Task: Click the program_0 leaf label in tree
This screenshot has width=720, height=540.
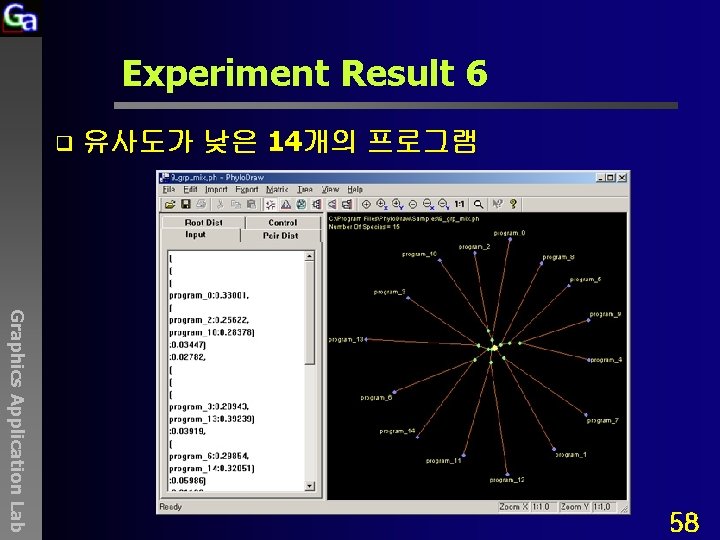Action: pyautogui.click(x=509, y=233)
